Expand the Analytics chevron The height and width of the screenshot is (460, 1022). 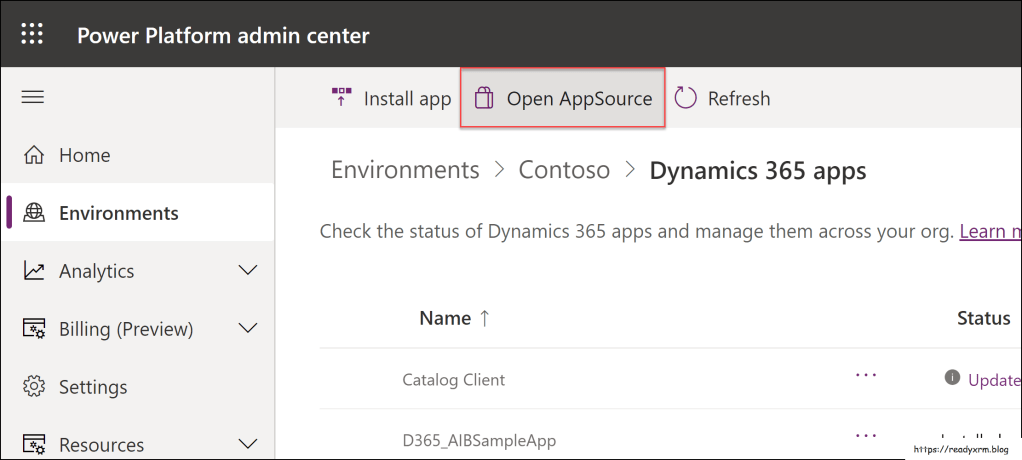coord(248,271)
